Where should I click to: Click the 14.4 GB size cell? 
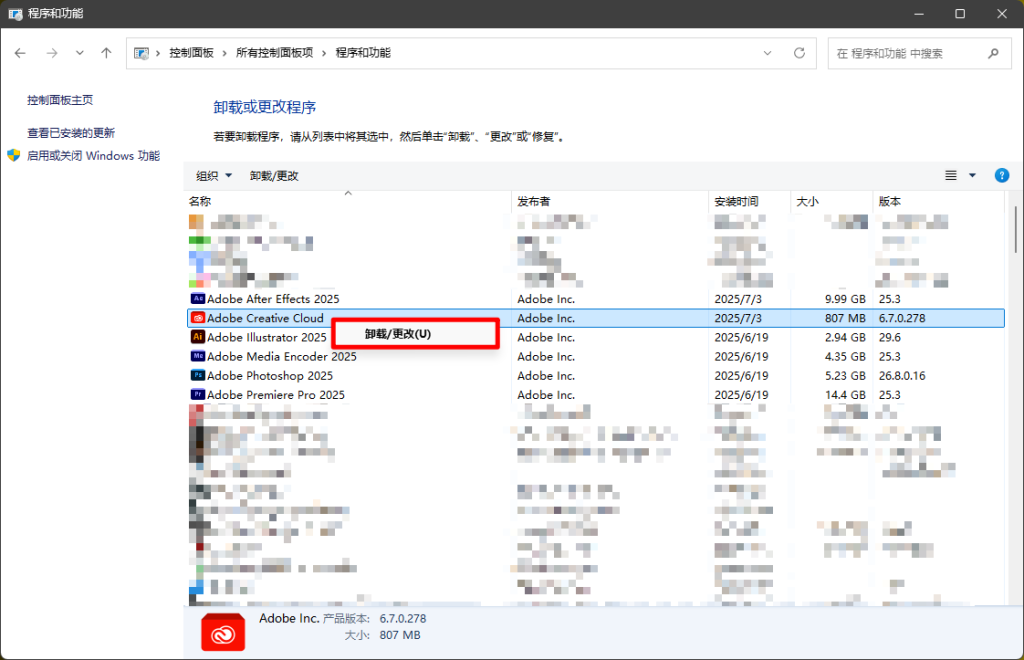tap(845, 395)
